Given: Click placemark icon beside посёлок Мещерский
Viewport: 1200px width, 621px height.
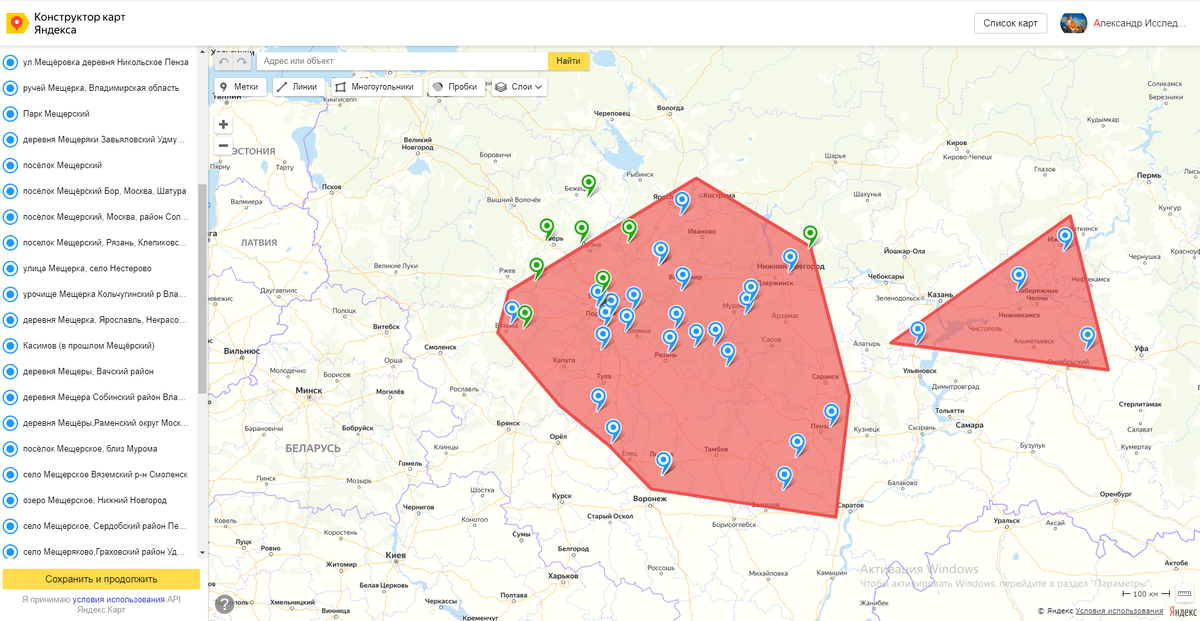Looking at the screenshot, I should point(11,165).
